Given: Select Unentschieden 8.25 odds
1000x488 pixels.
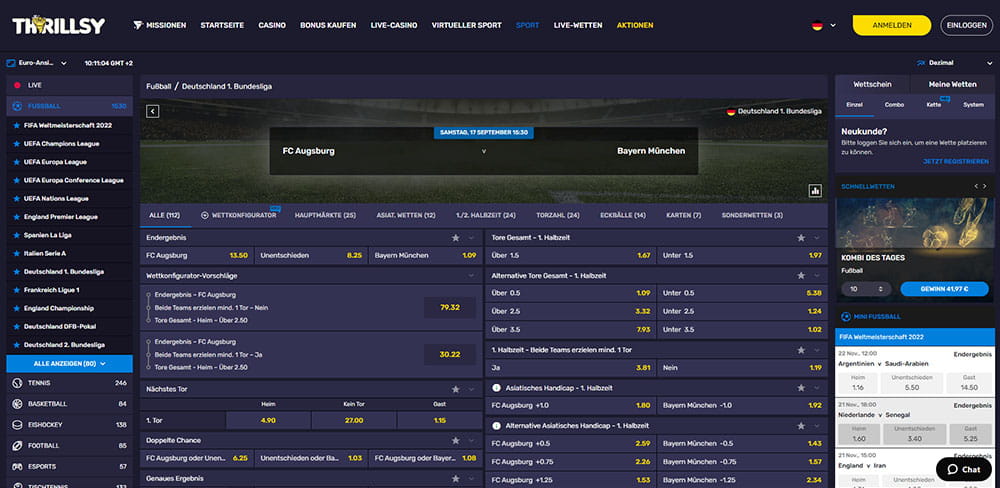Looking at the screenshot, I should pos(311,255).
